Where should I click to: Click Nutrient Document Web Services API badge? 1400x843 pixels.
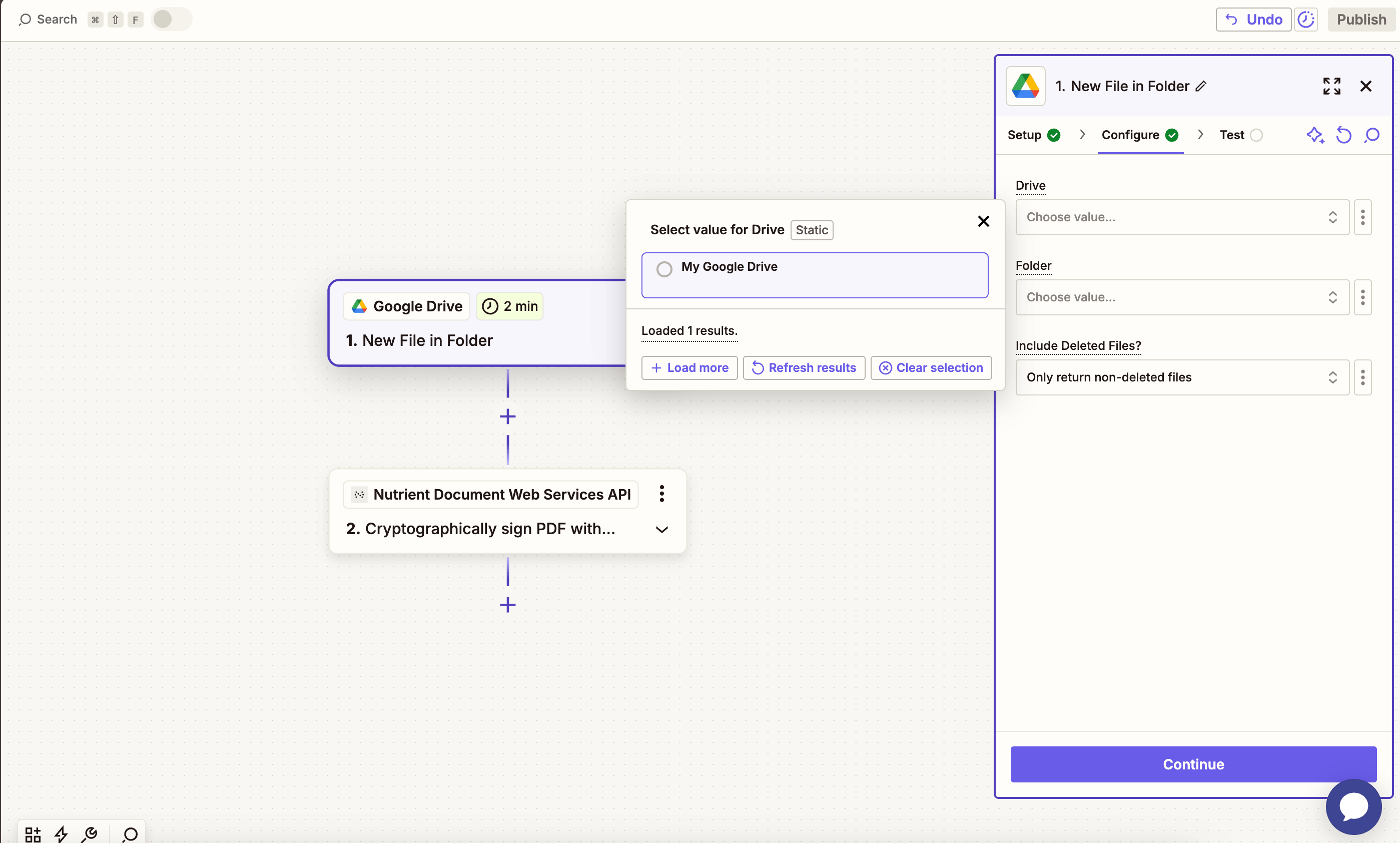490,494
